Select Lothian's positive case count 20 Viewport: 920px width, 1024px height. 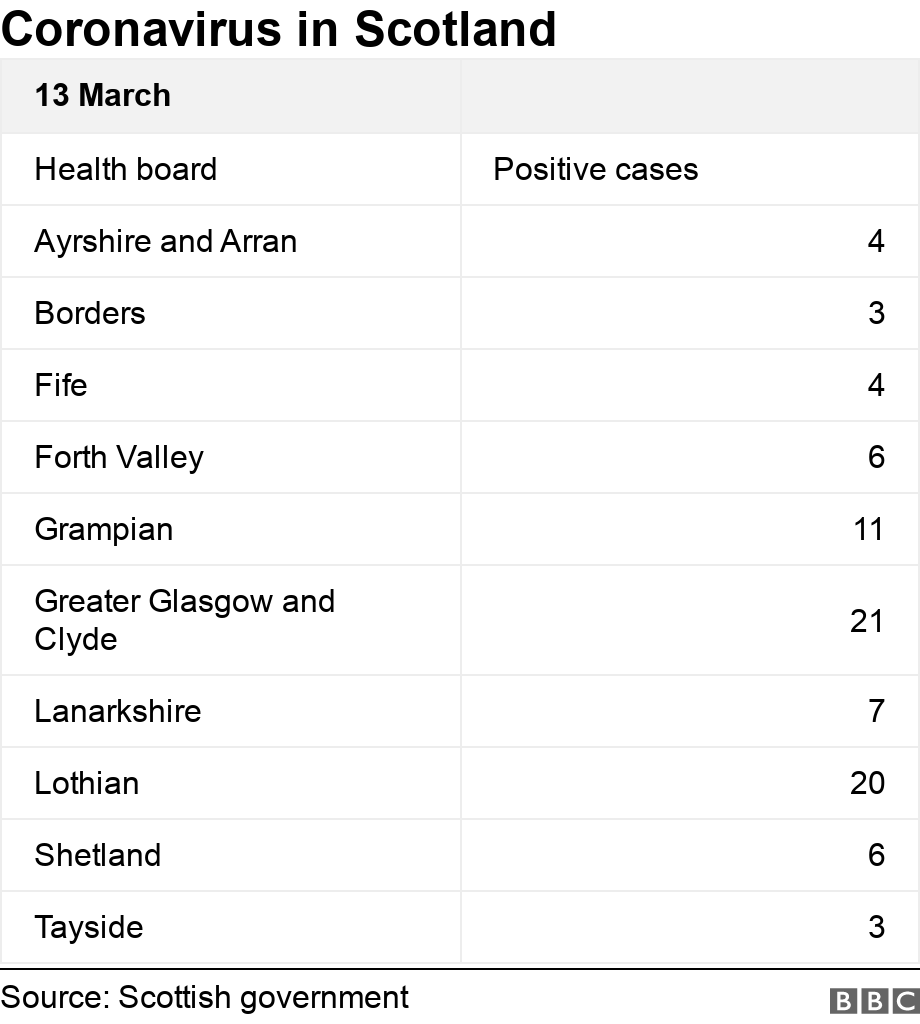tap(867, 783)
